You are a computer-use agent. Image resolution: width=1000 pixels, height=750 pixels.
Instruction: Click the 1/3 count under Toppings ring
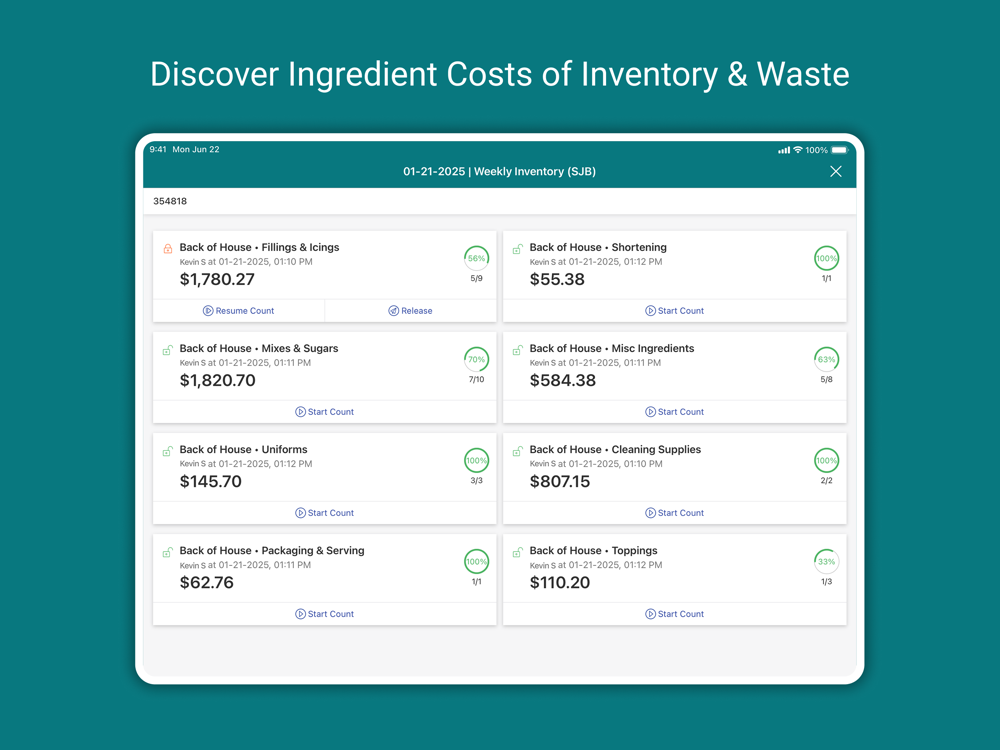(x=827, y=582)
